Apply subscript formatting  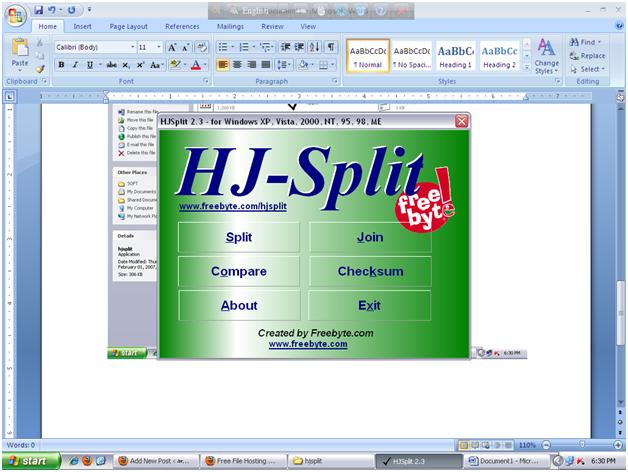tap(126, 65)
